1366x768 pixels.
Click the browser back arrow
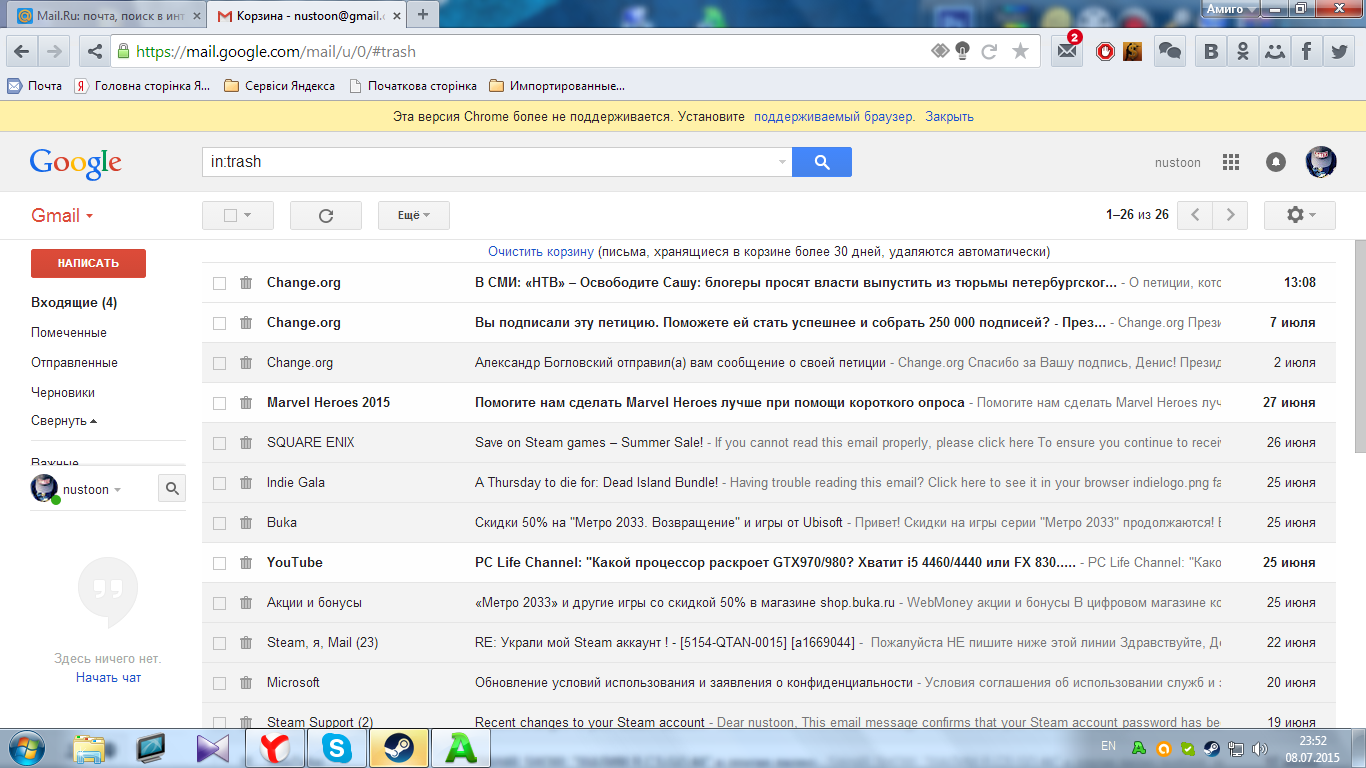(x=22, y=52)
